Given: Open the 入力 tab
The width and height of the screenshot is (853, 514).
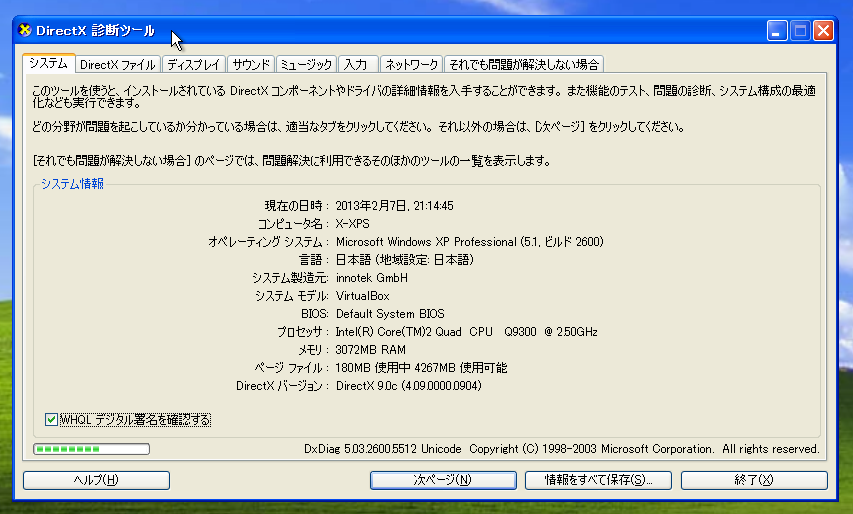Looking at the screenshot, I should [x=357, y=65].
